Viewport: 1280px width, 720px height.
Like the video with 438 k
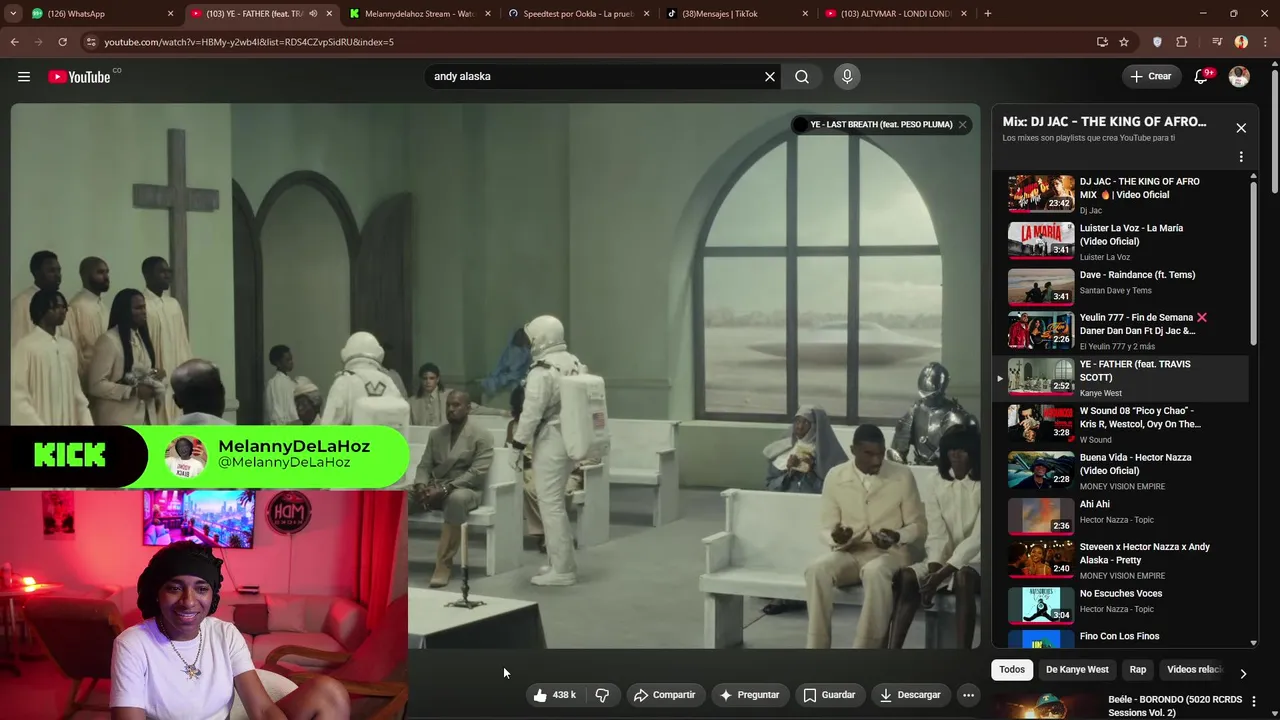click(x=554, y=695)
